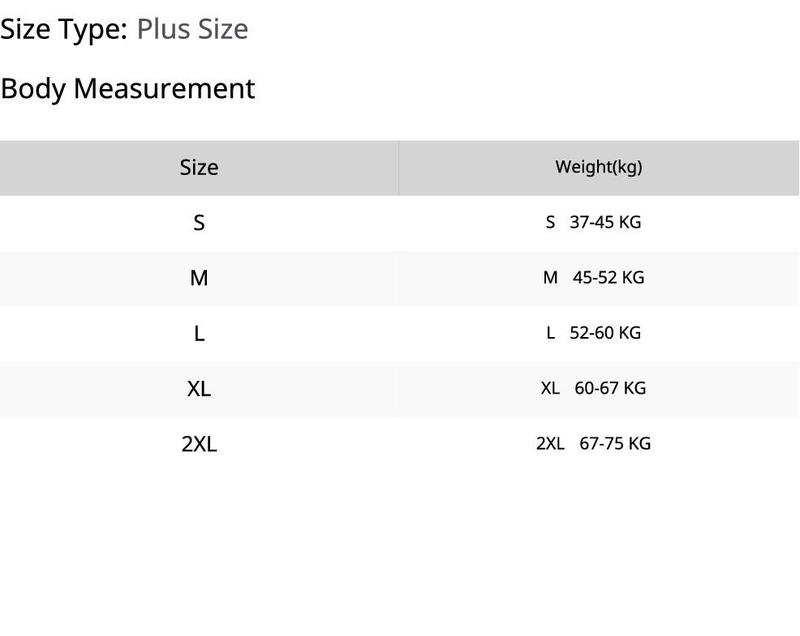Click the Weight(kg) column header
Image resolution: width=800 pixels, height=636 pixels.
tap(598, 168)
